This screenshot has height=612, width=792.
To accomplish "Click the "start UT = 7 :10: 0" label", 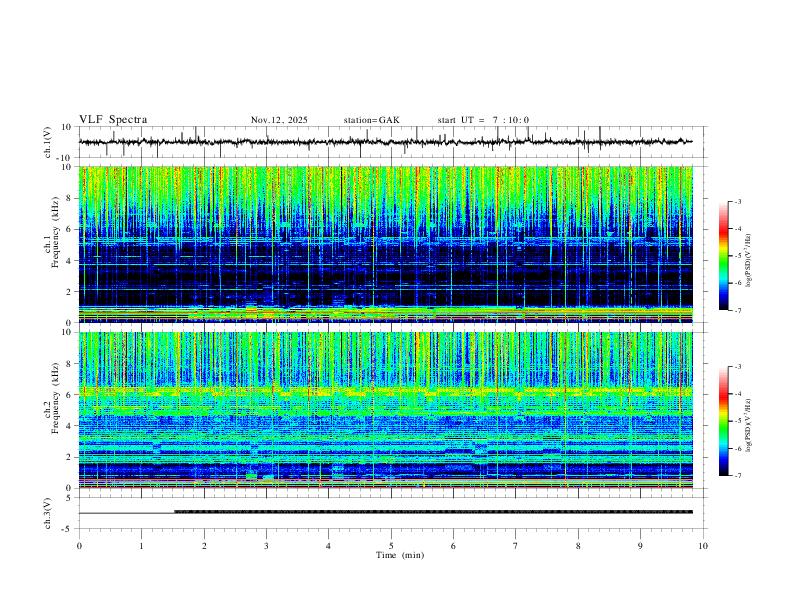I will point(483,120).
